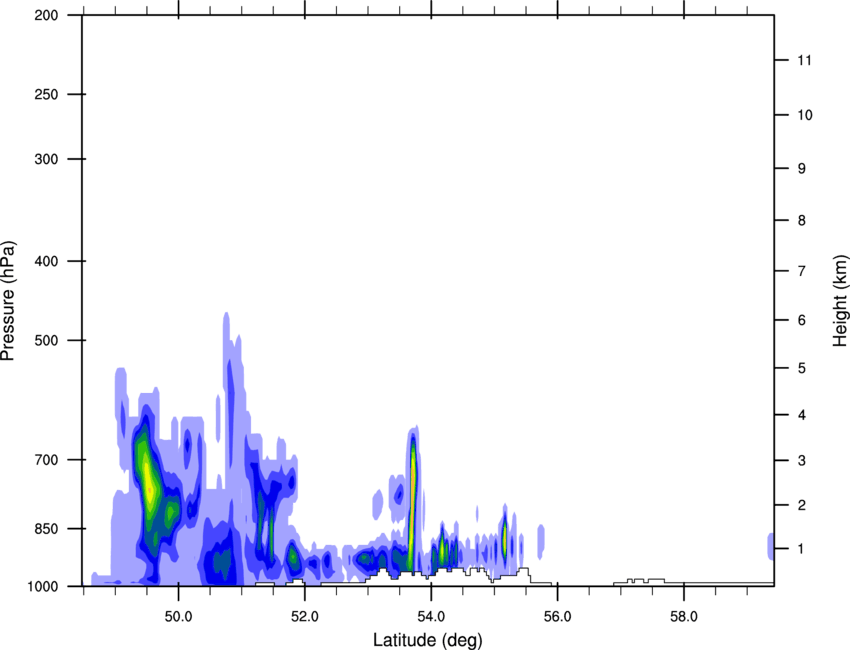
Task: Click the light blue patch at right plot edge
Action: click(x=770, y=546)
